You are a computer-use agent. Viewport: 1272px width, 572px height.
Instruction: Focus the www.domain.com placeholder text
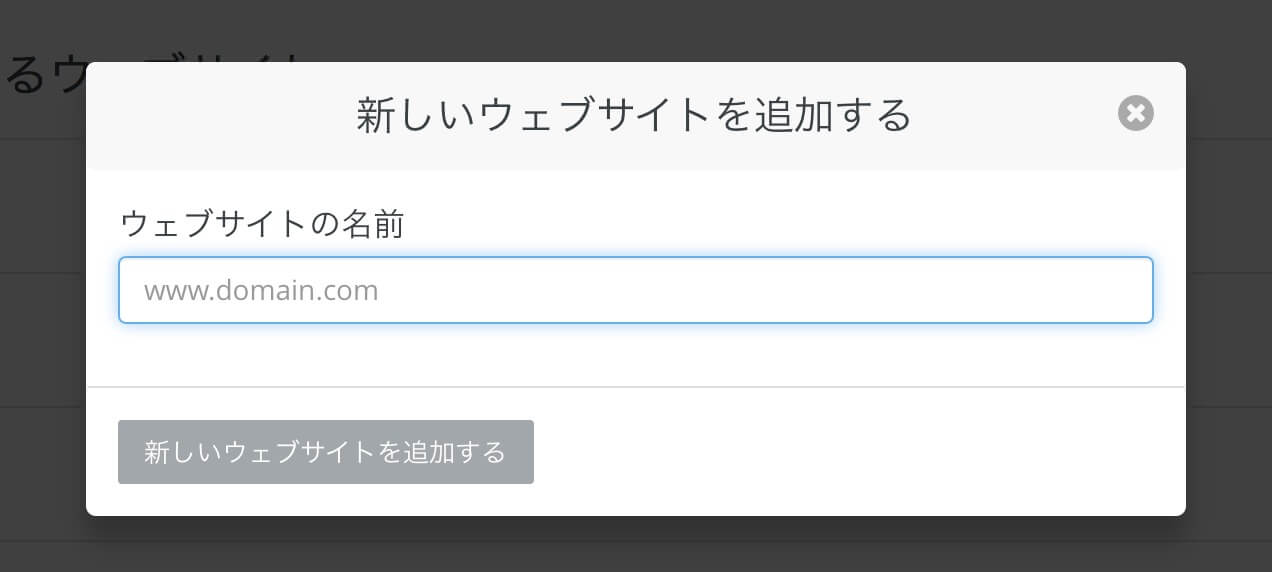click(261, 291)
